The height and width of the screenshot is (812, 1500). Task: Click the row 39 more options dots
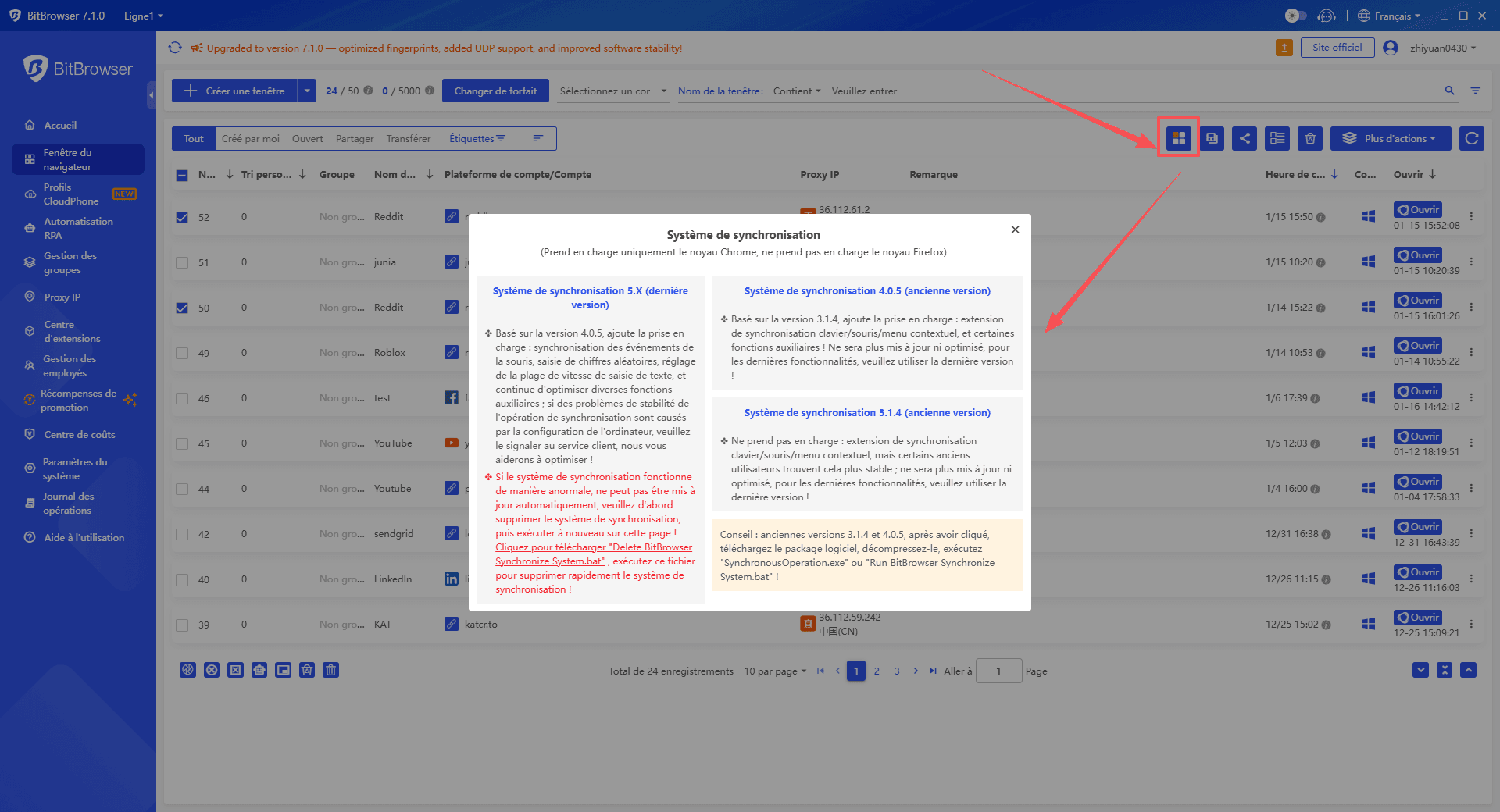pos(1471,624)
